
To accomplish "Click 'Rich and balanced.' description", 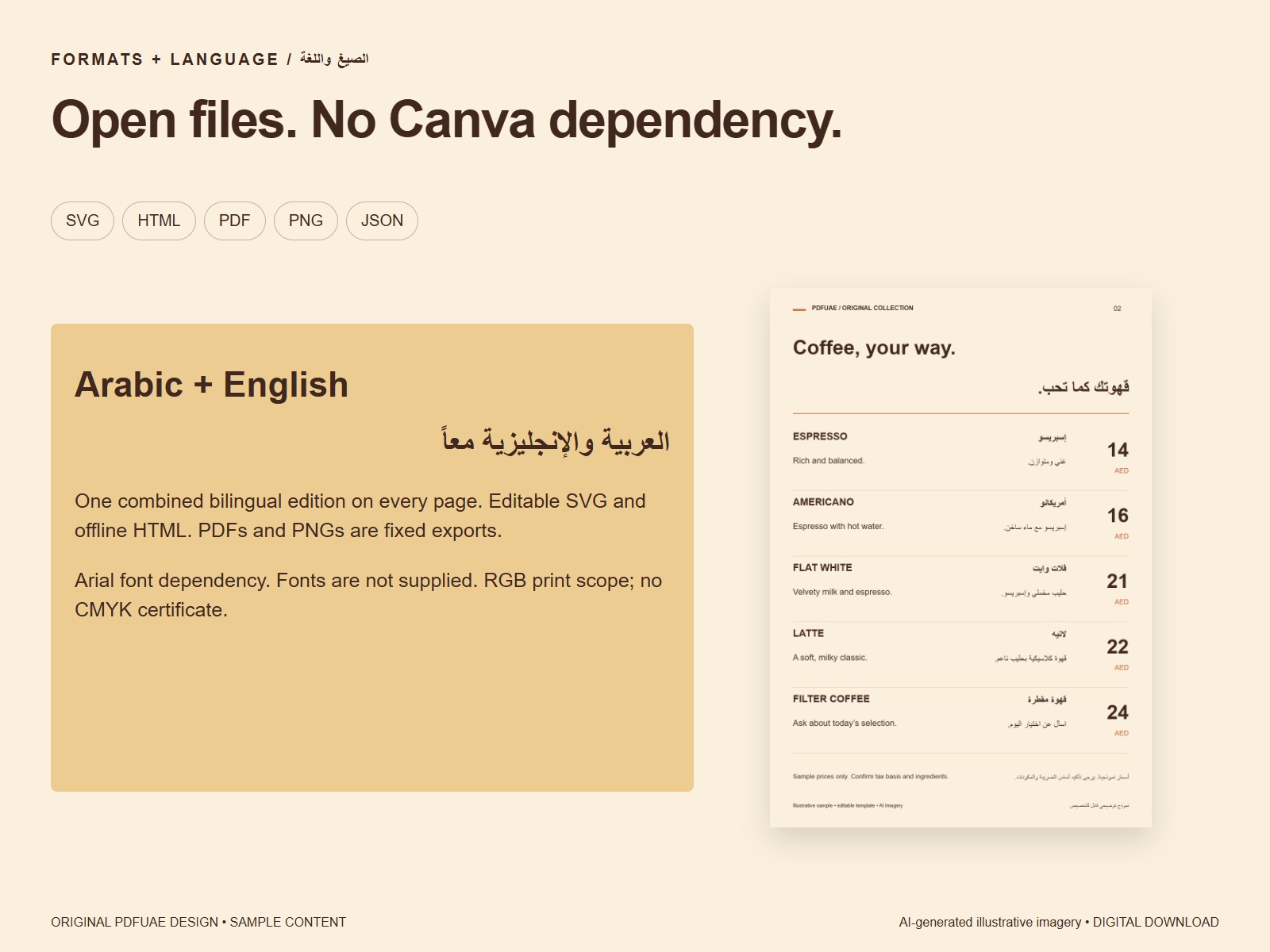I will coord(829,461).
